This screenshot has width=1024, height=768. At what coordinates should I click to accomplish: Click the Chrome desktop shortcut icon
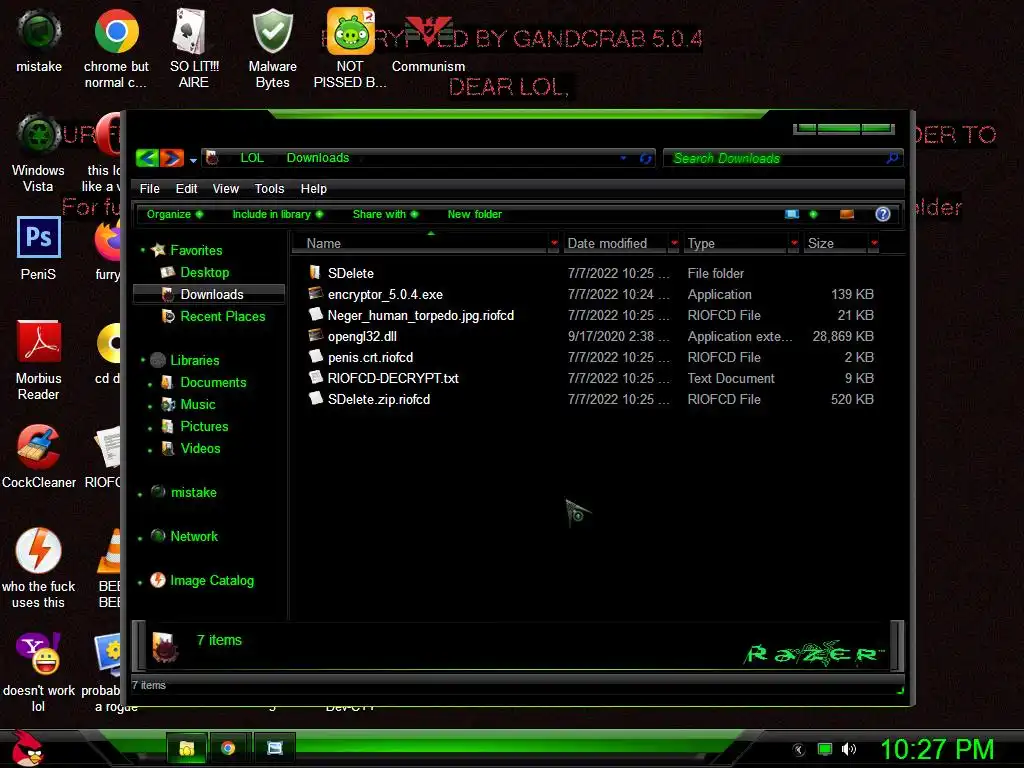pos(116,31)
